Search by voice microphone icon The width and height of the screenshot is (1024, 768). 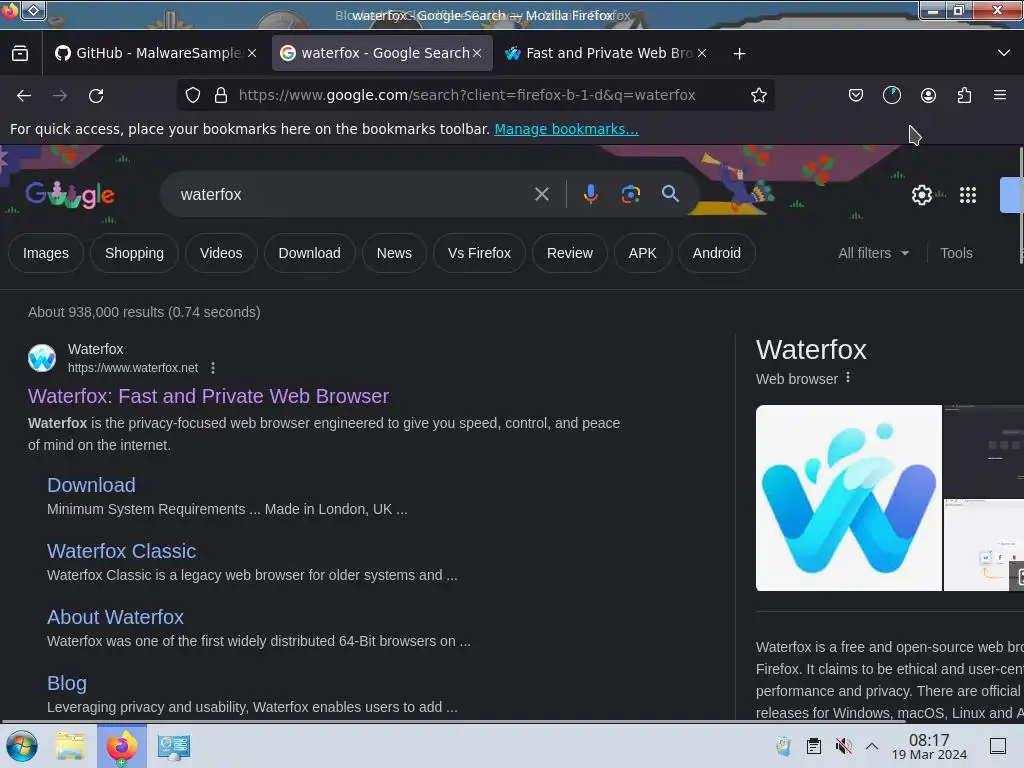pos(590,194)
